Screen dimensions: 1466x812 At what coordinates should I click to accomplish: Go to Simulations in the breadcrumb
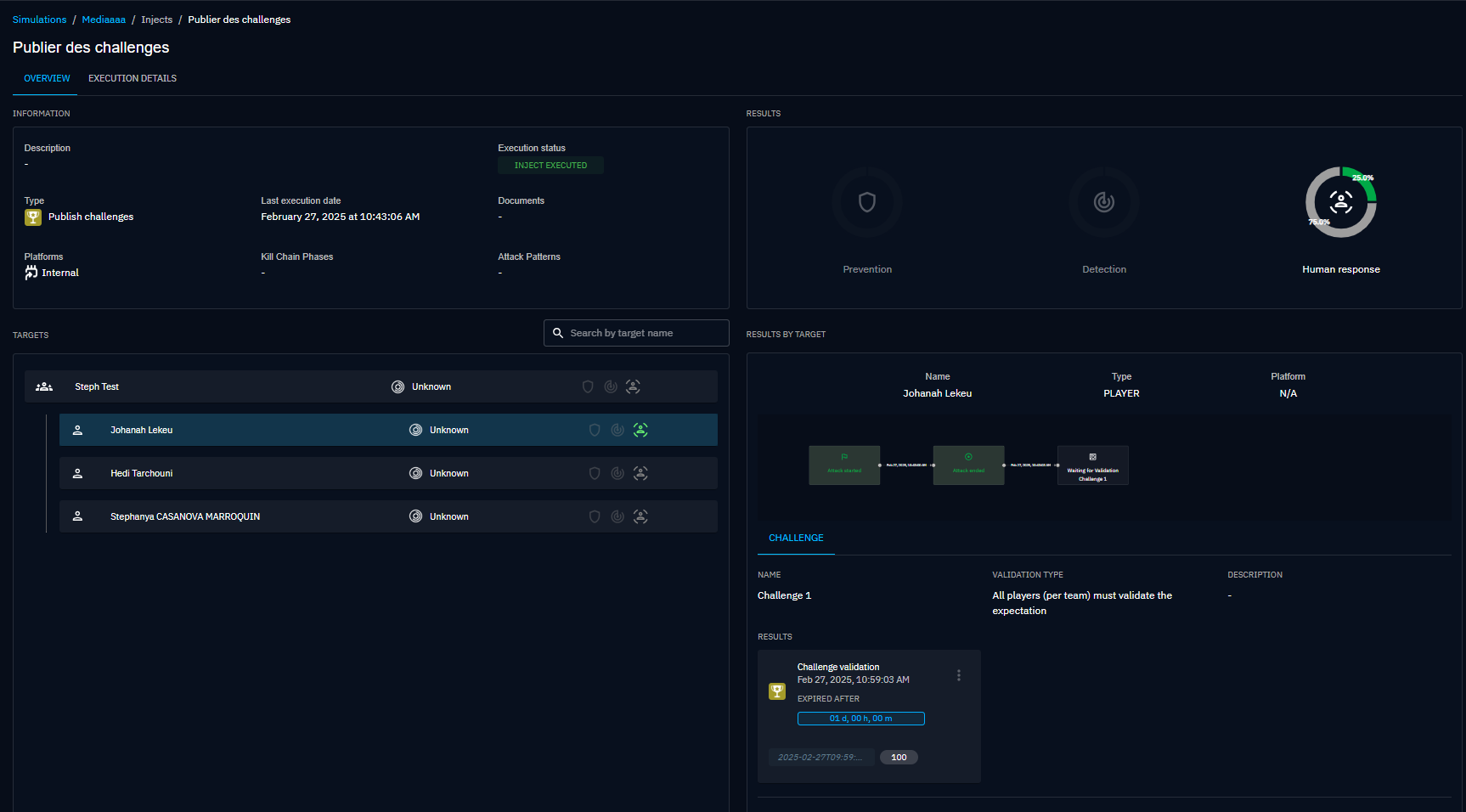coord(39,20)
